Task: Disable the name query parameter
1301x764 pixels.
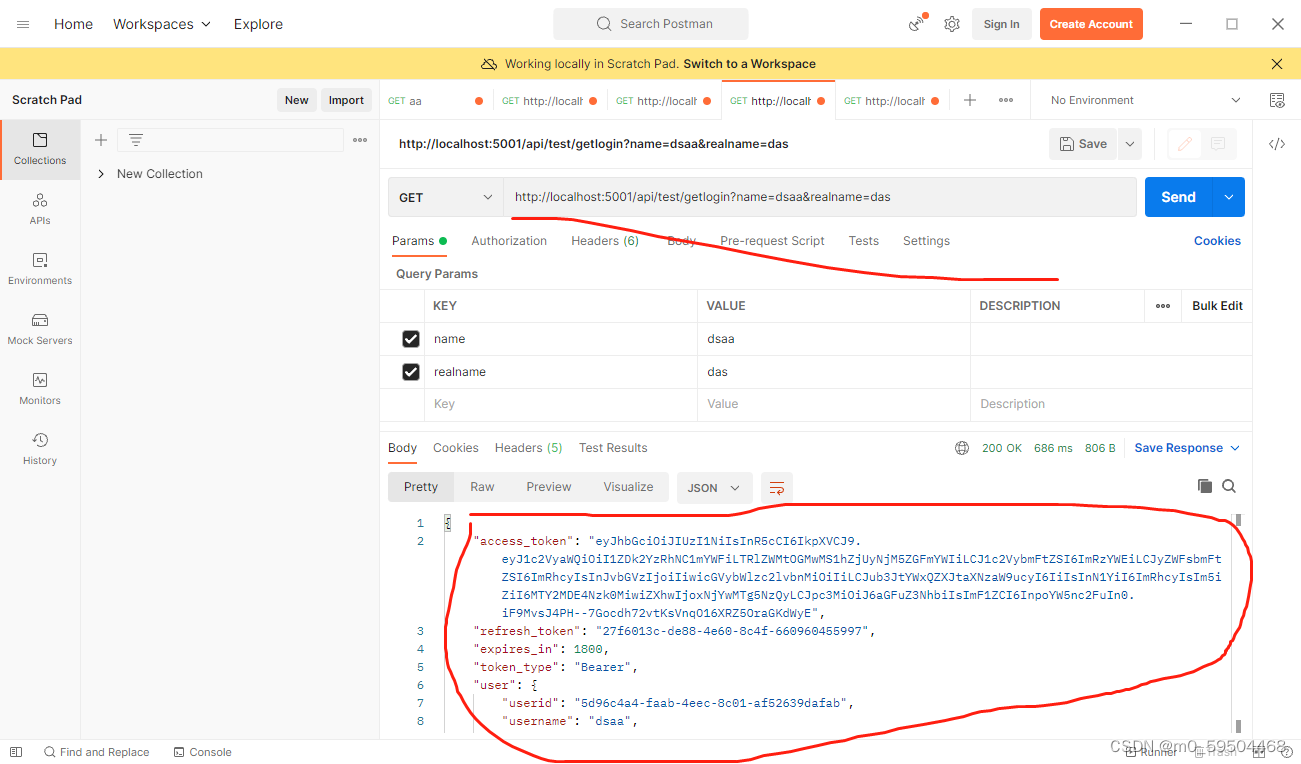Action: 411,338
